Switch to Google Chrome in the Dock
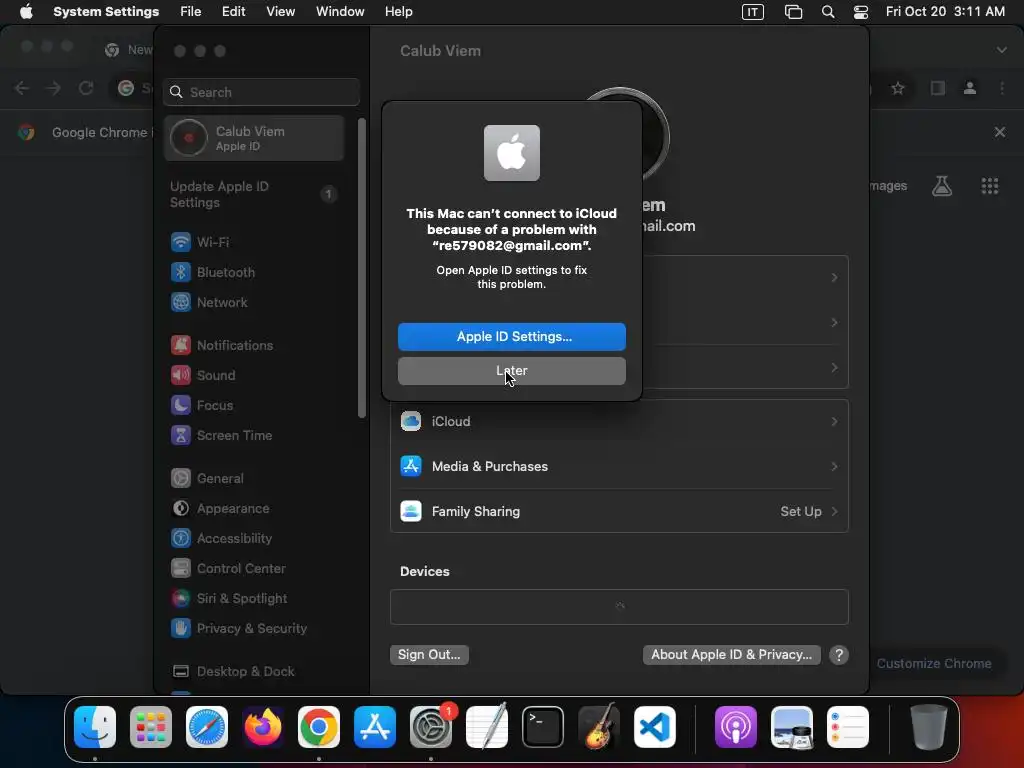This screenshot has height=768, width=1024. 319,727
